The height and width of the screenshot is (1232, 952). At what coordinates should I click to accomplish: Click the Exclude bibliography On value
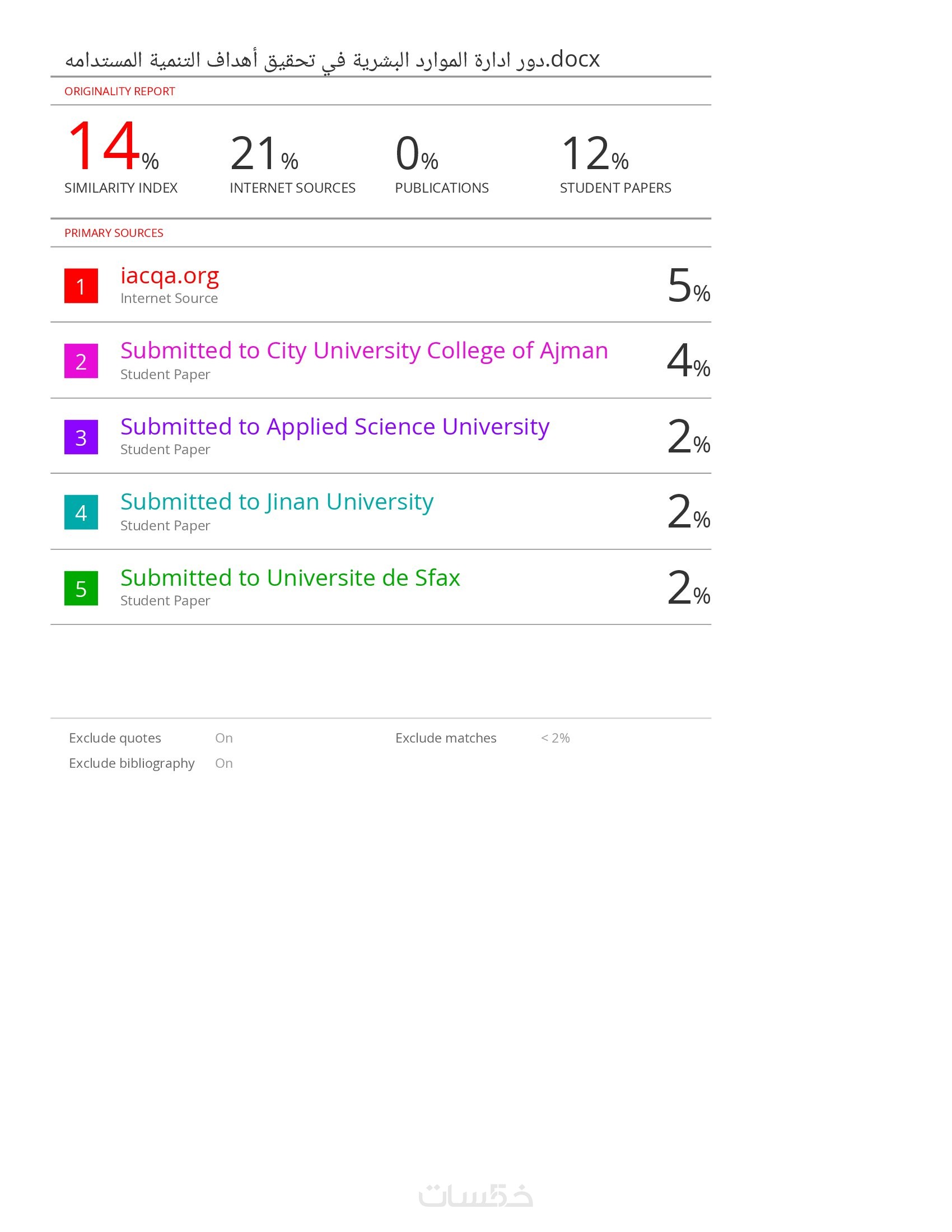click(x=223, y=763)
